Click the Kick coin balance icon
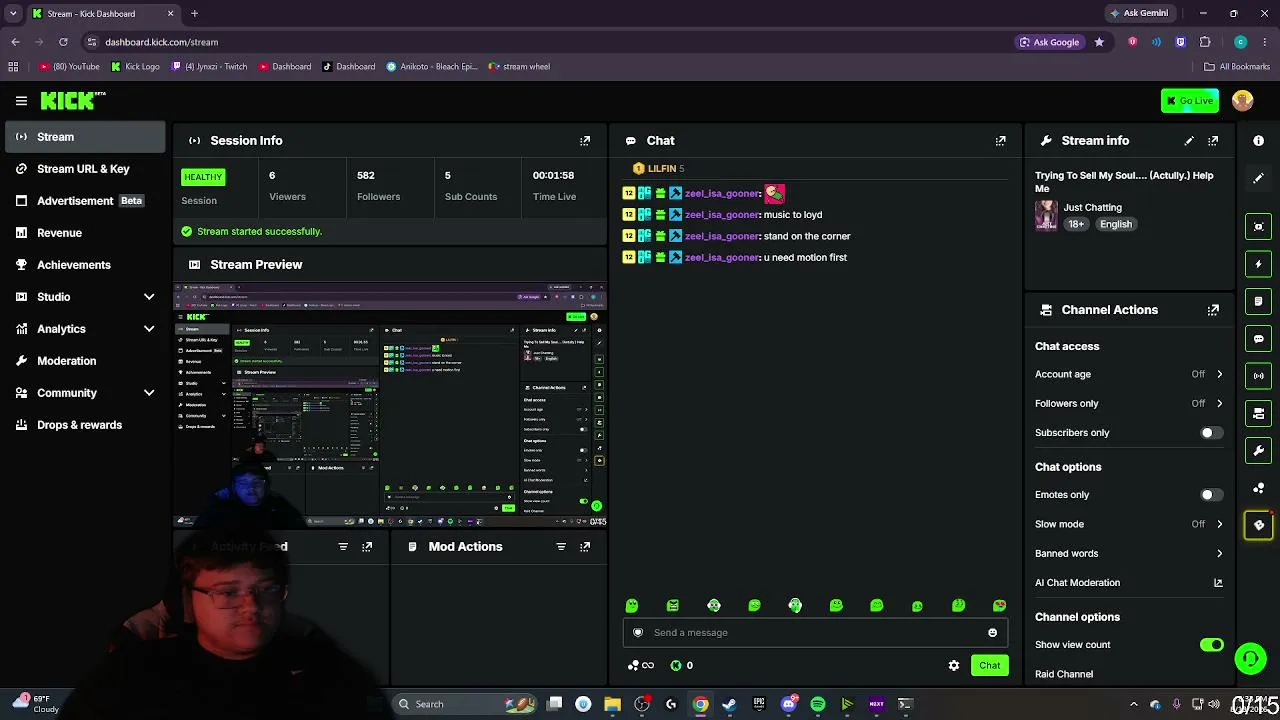Screen dimensions: 1280x720 point(676,665)
